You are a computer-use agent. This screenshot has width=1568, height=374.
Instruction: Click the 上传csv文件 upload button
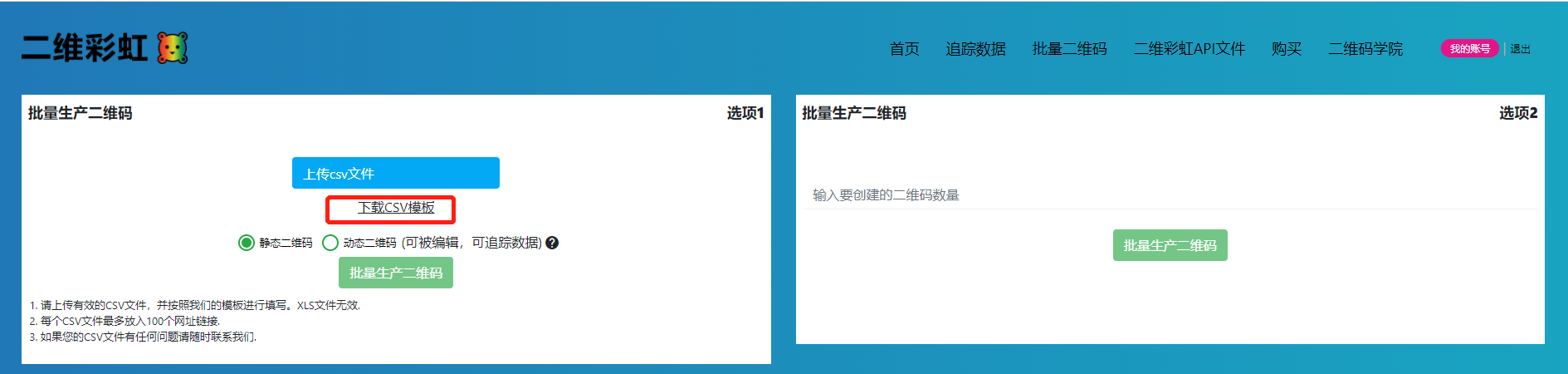pyautogui.click(x=396, y=173)
